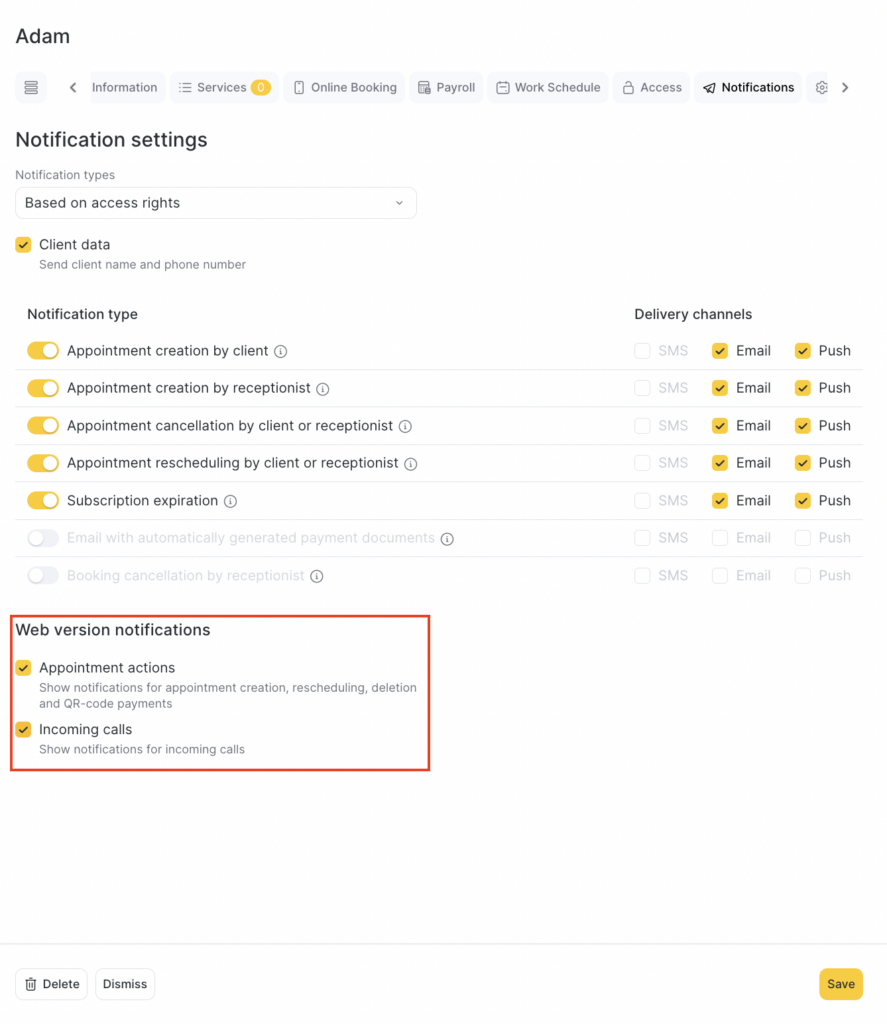Image resolution: width=887 pixels, height=1024 pixels.
Task: Uncheck Push for Appointment creation by client
Action: click(x=803, y=351)
